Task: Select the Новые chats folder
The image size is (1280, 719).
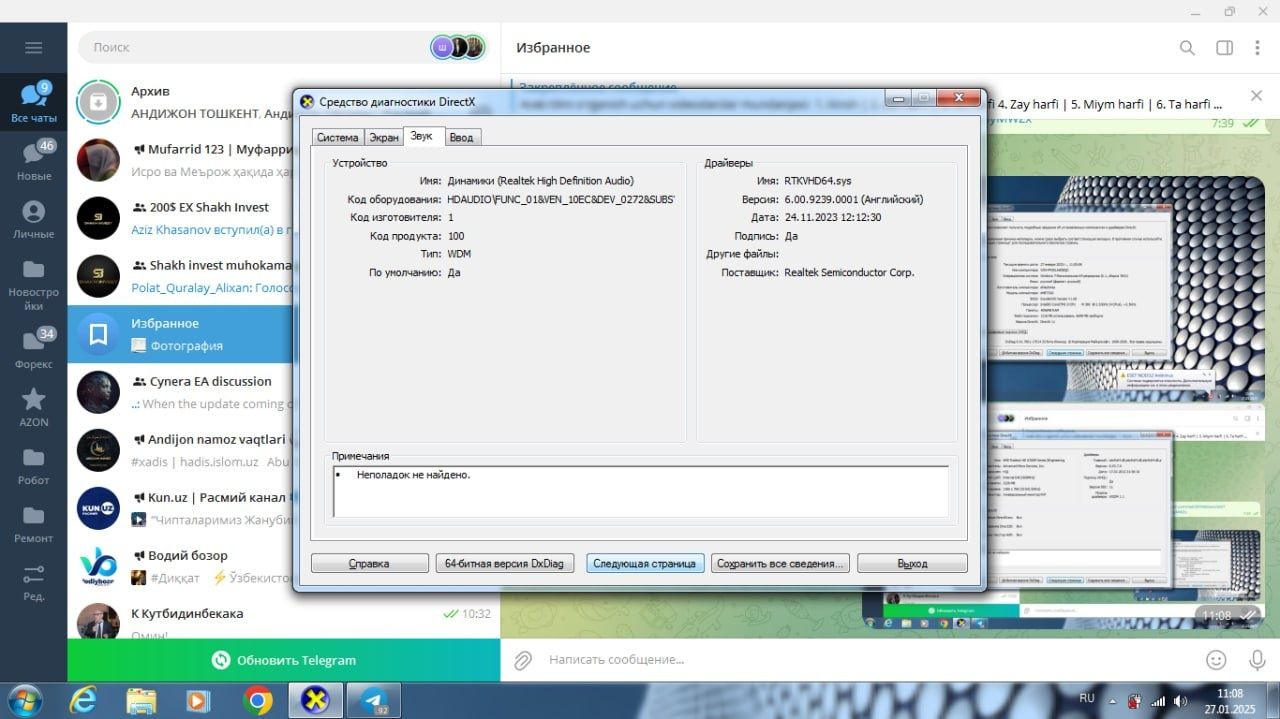Action: [x=34, y=160]
